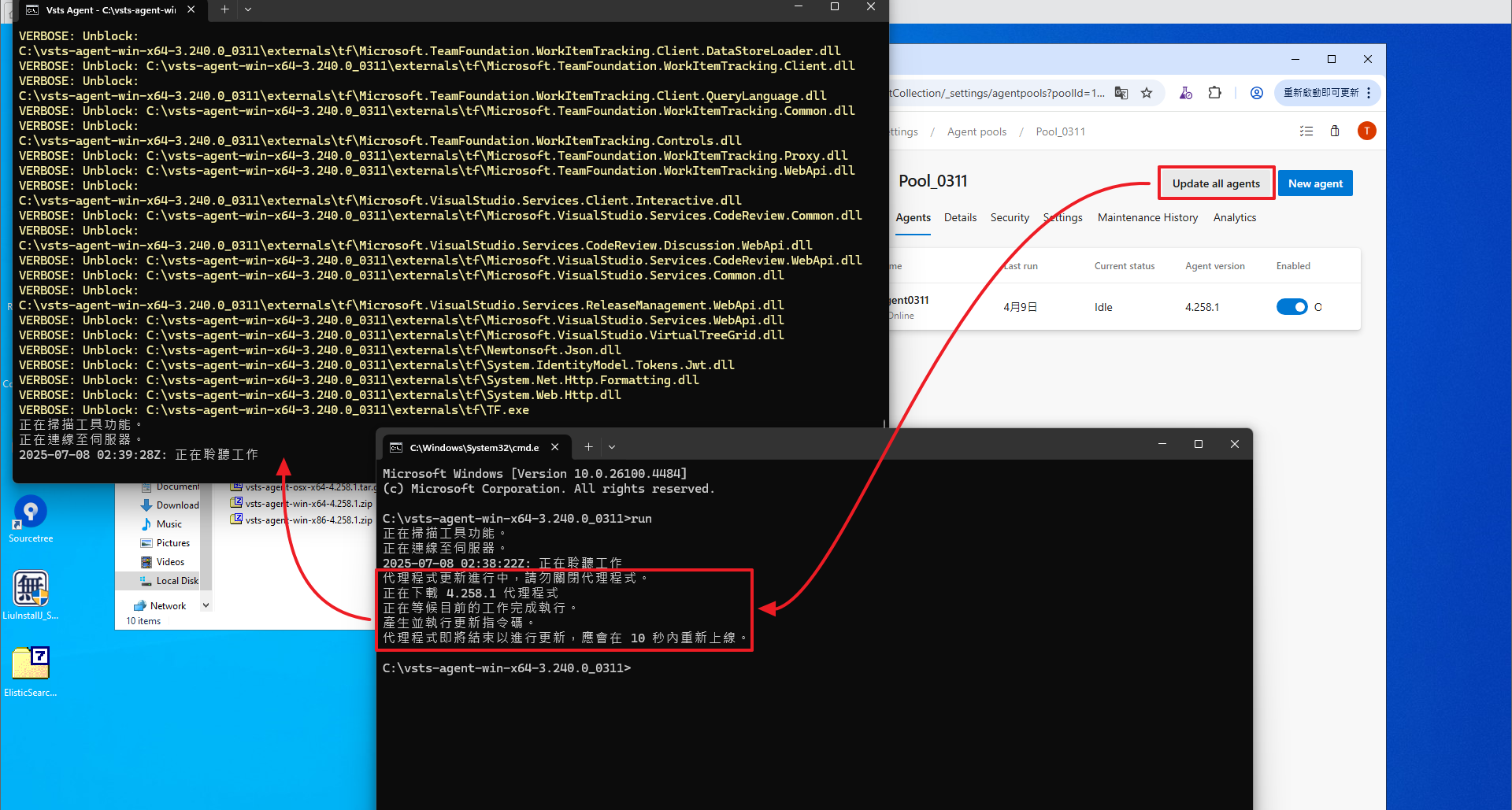1512x810 pixels.
Task: Switch to the Settings tab of Pool_0311
Action: 1063,218
